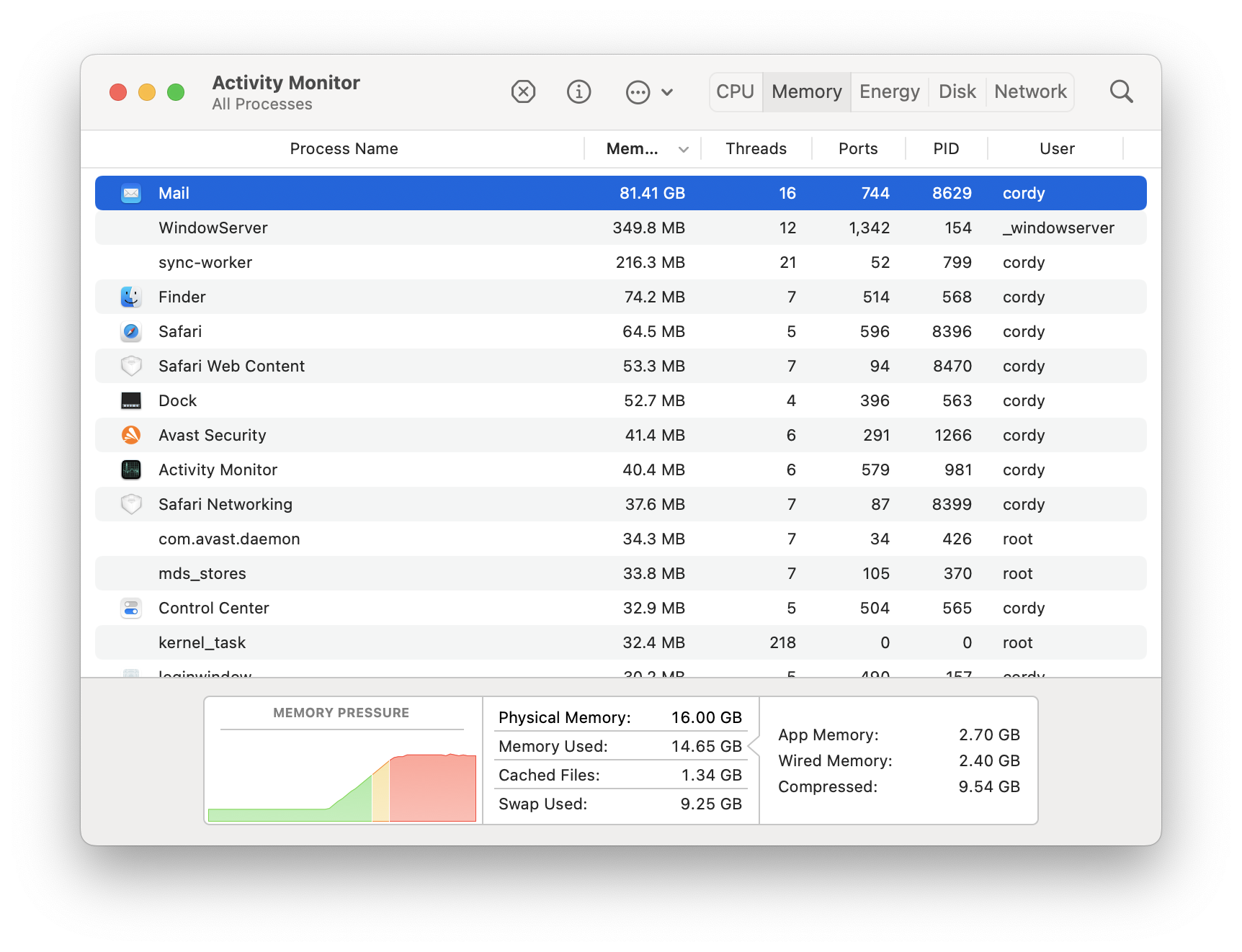Select the Avast Security process name
The width and height of the screenshot is (1242, 952).
(213, 435)
